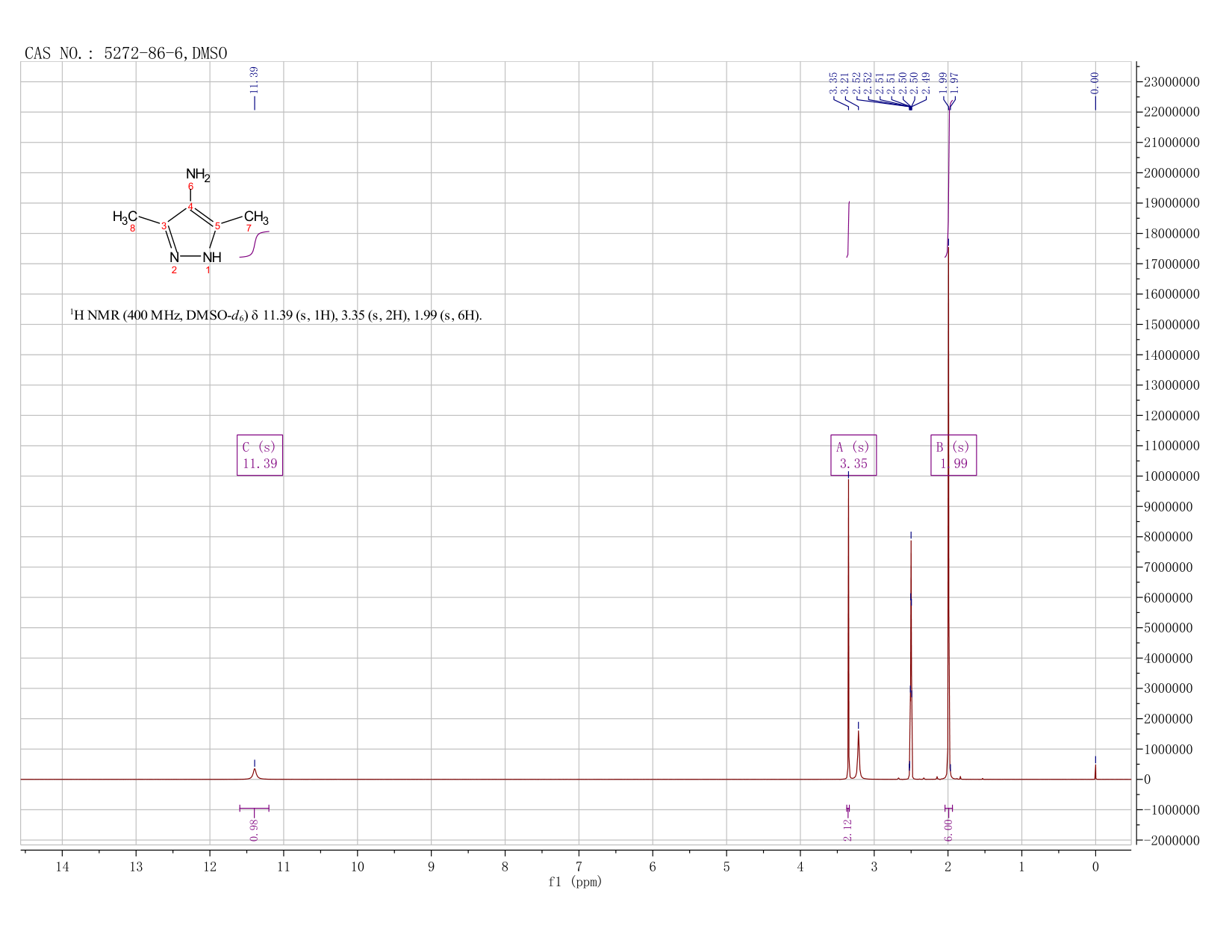Select the C (s) 11.39 multiplet box
The image size is (1232, 952).
[x=260, y=455]
